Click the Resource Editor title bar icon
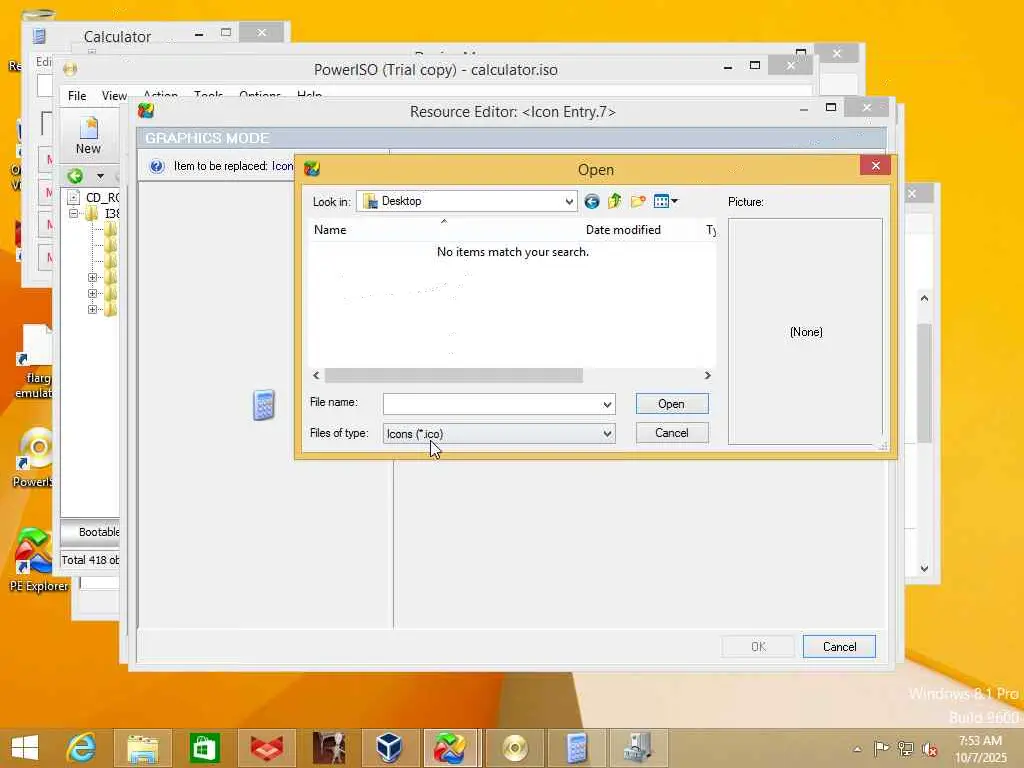This screenshot has height=768, width=1024. pyautogui.click(x=146, y=111)
